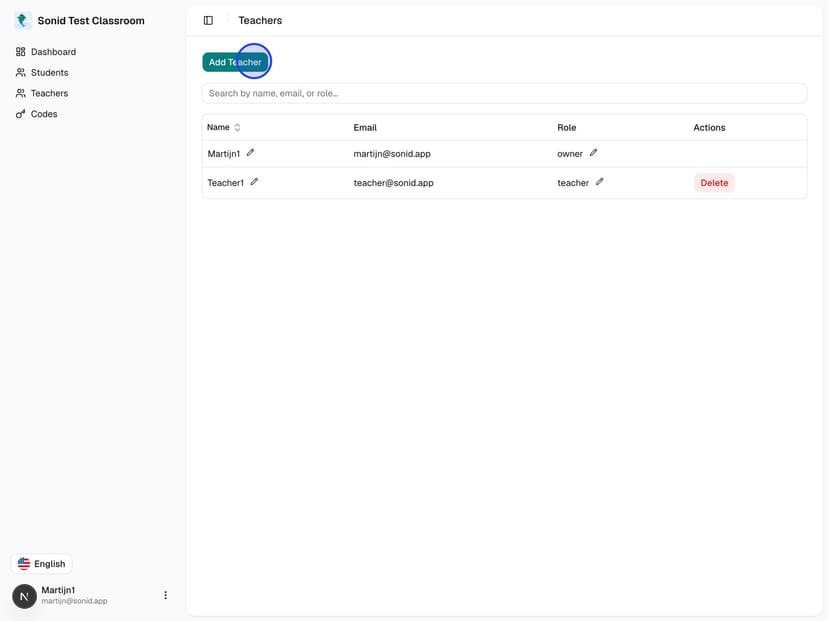Click the Role column header

[x=567, y=127]
